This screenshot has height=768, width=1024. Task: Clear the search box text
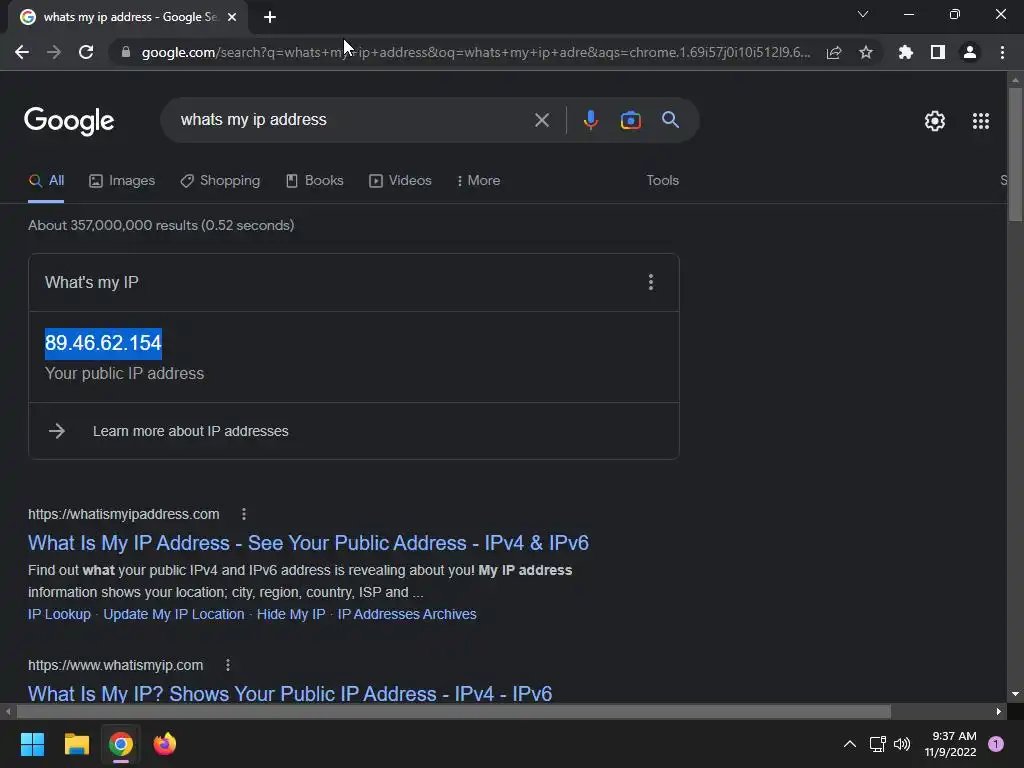[541, 120]
